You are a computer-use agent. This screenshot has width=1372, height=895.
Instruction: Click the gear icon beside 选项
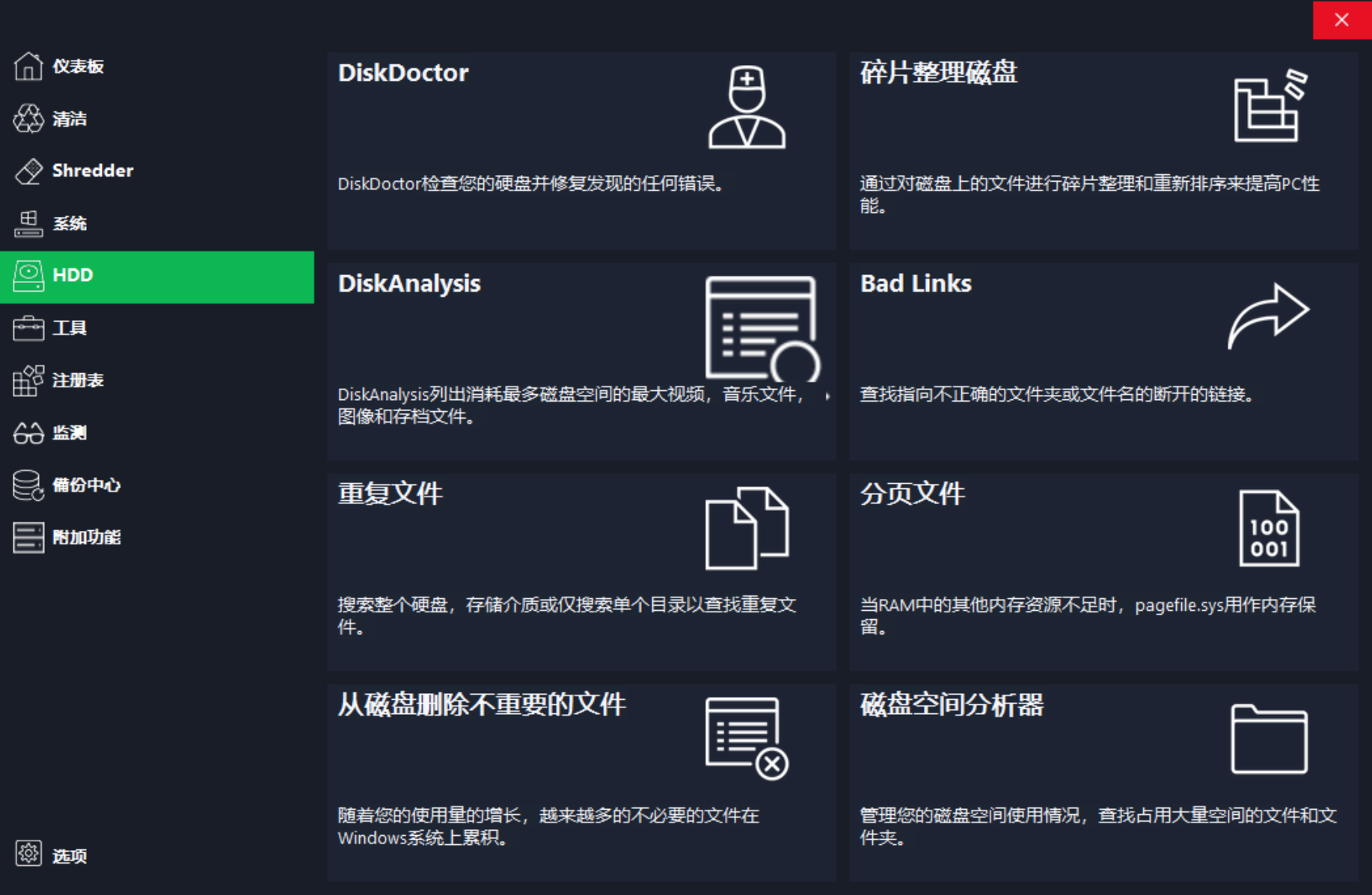coord(28,853)
